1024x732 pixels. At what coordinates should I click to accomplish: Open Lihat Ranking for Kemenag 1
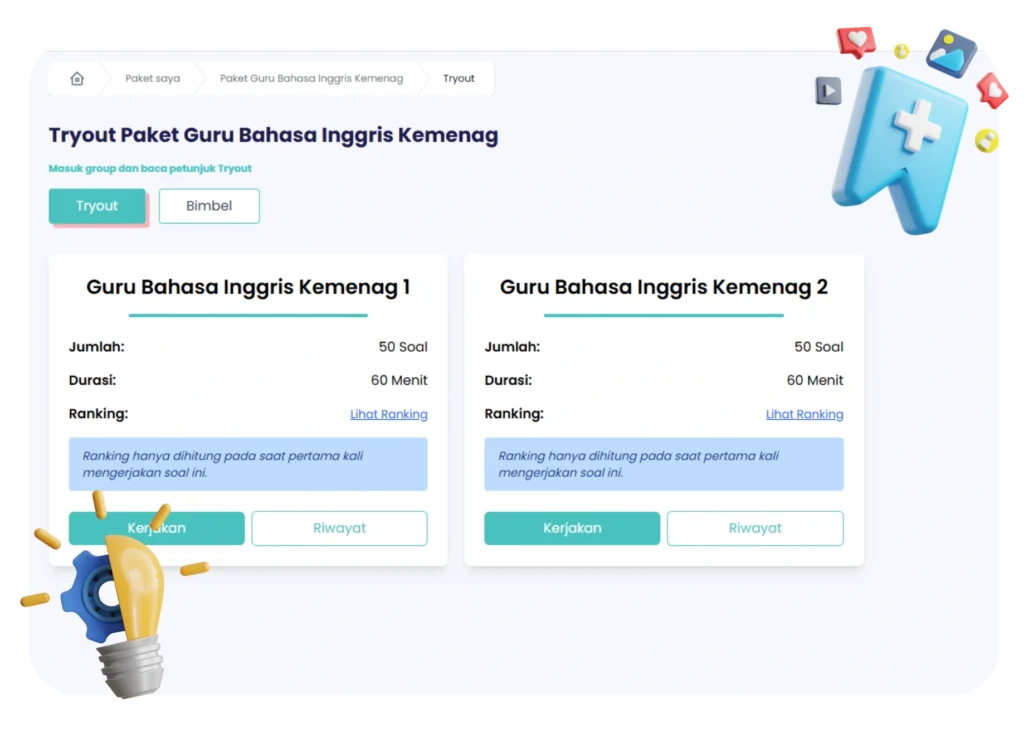click(x=389, y=414)
